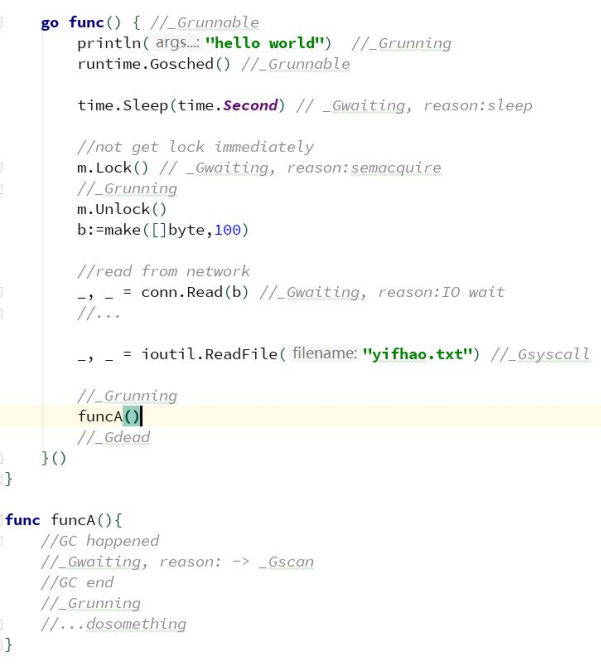Screen dimensions: 601x668
Task: Click the semacquire text in the comment
Action: [395, 167]
